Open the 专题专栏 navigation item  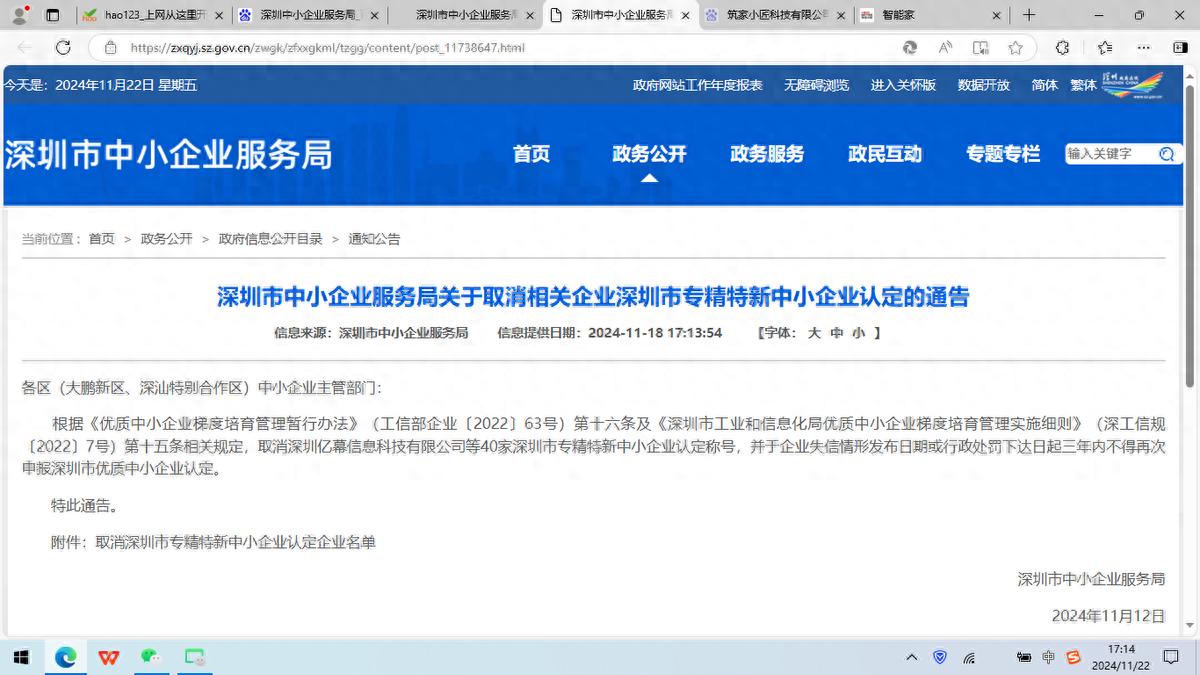click(1003, 154)
